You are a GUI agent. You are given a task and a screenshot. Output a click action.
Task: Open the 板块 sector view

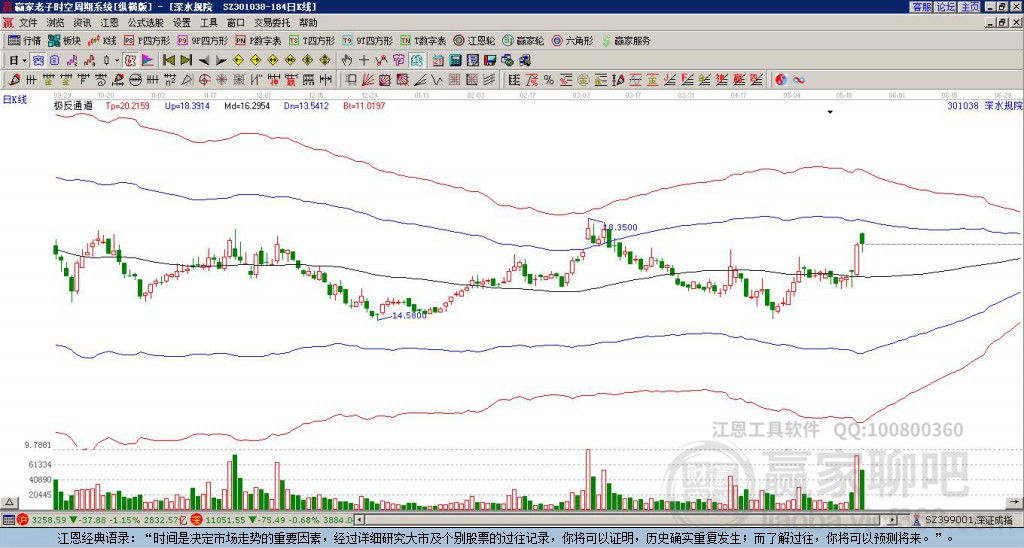coord(64,40)
